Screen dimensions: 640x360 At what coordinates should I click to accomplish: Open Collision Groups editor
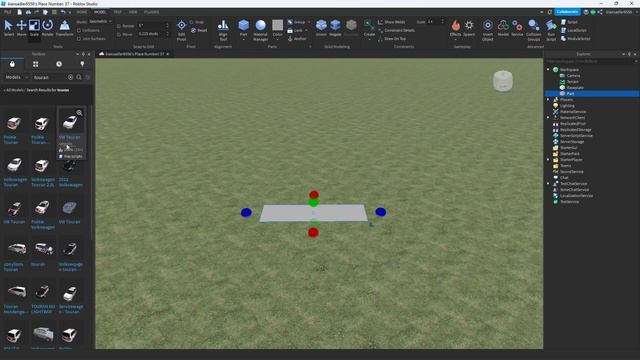533,30
